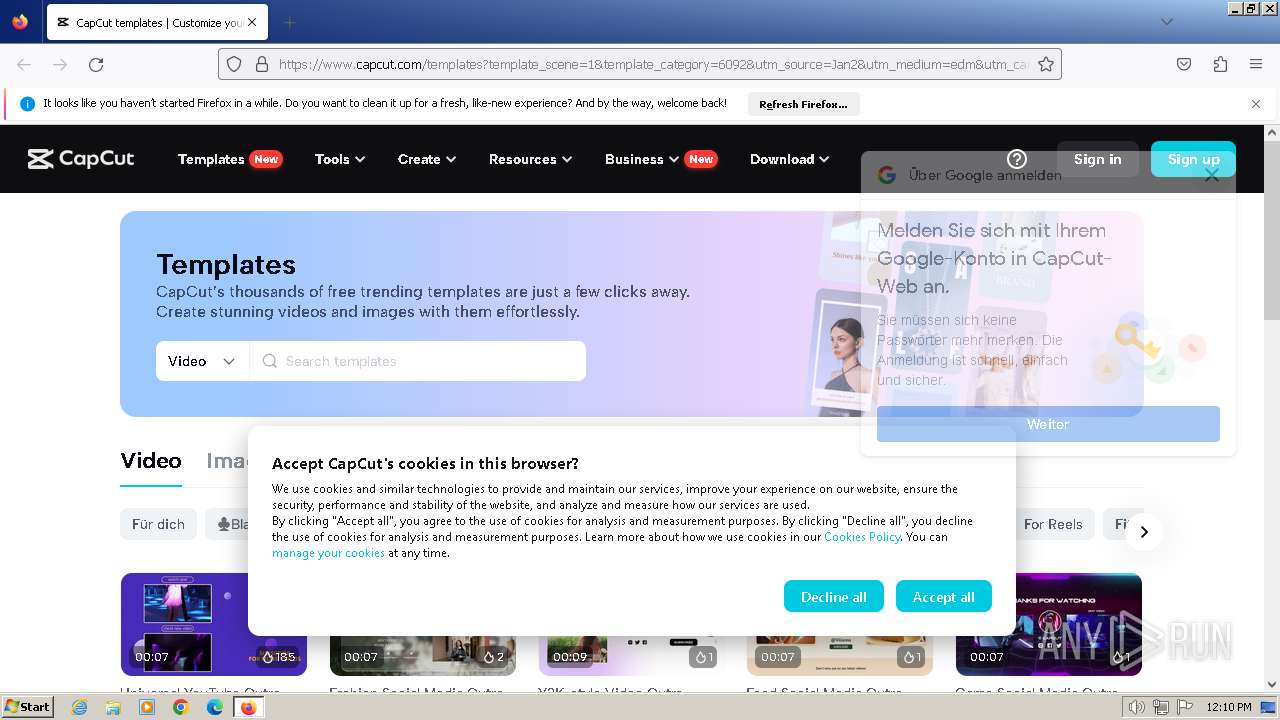Show more categories with the right arrow
This screenshot has height=720, width=1280.
tap(1144, 532)
